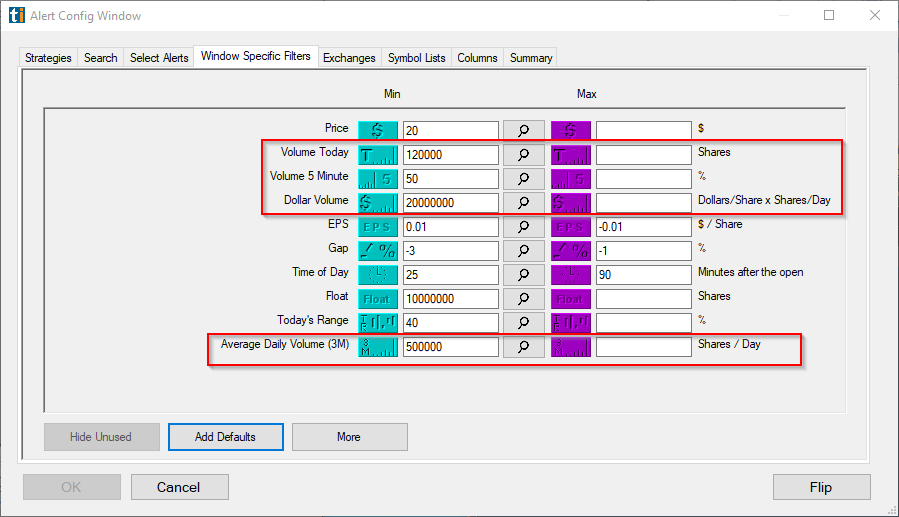Image resolution: width=899 pixels, height=517 pixels.
Task: Click the purple Average Daily Volume max icon
Action: (570, 347)
